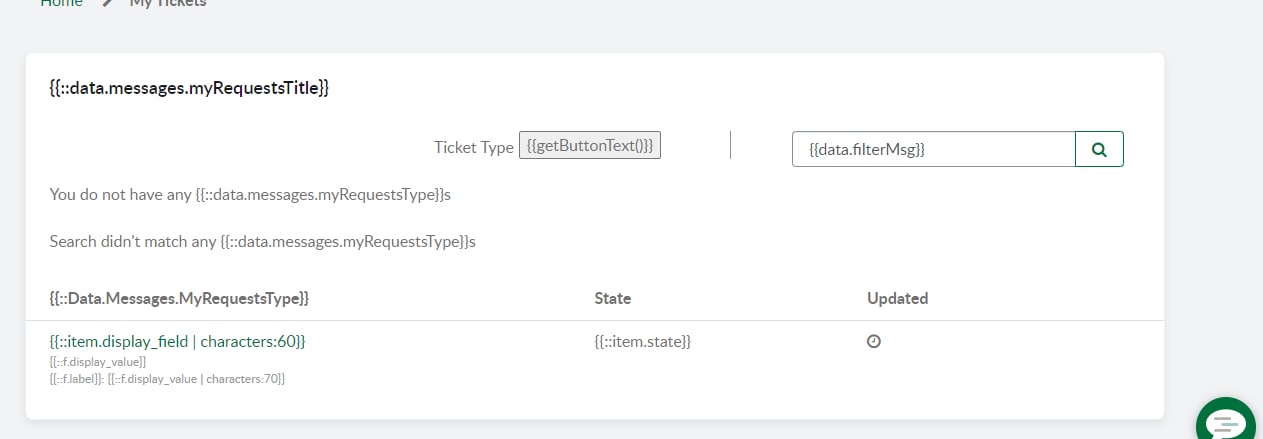This screenshot has width=1263, height=439.
Task: Open the {{getButtonText()}} ticket type dropdown
Action: [590, 146]
